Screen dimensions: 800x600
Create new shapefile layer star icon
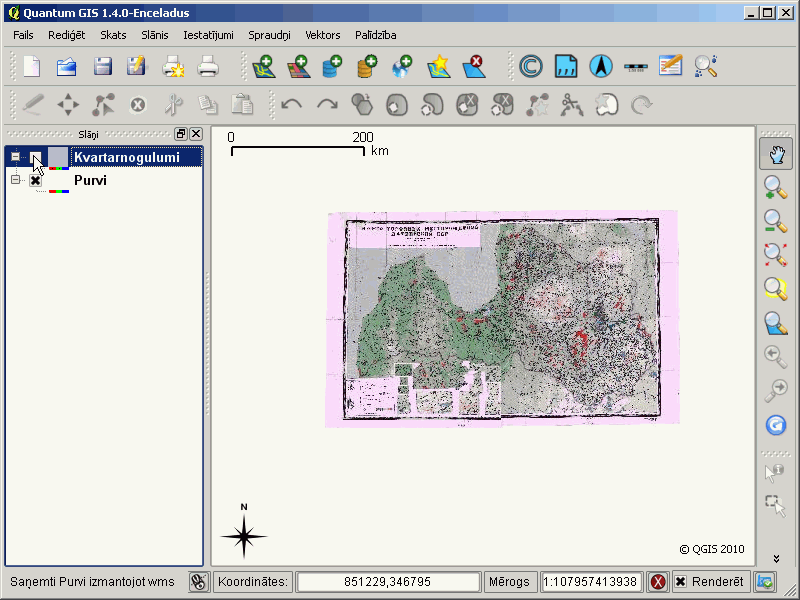(x=439, y=66)
